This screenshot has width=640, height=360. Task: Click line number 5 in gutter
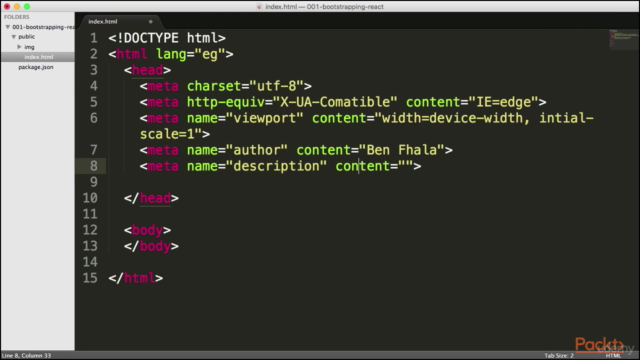pos(94,102)
